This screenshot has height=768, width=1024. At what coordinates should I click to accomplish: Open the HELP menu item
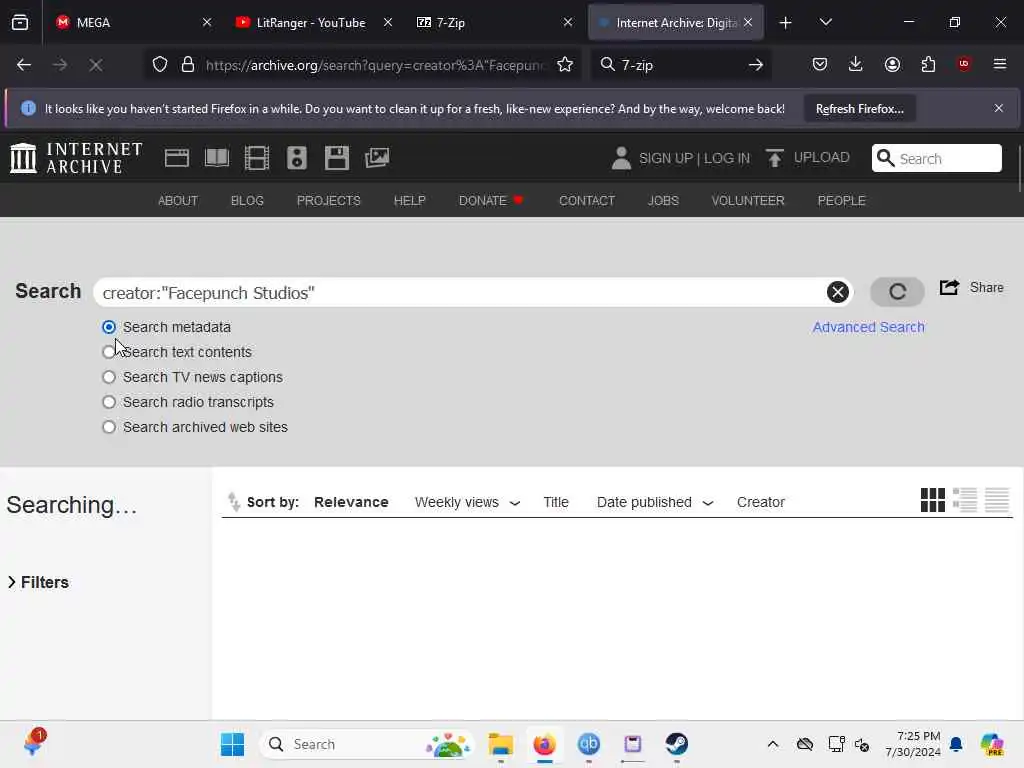point(409,200)
